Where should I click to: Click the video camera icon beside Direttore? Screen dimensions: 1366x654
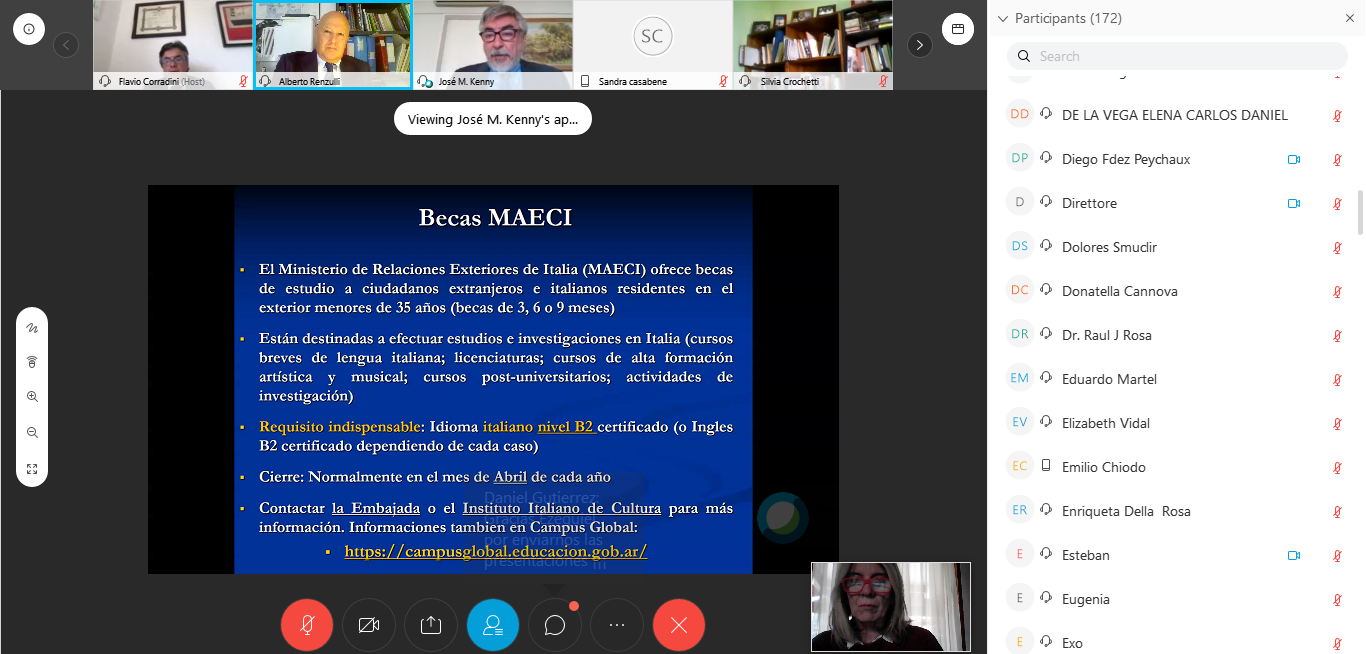[x=1294, y=203]
